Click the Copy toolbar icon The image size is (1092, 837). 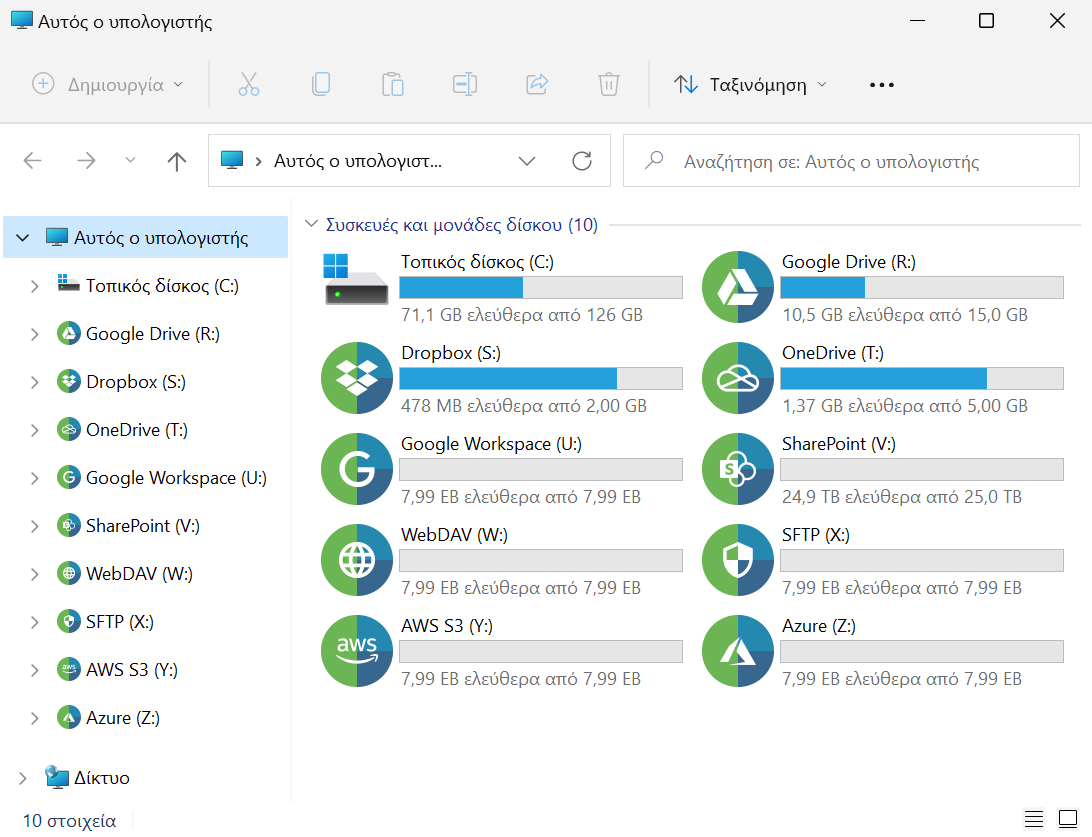pos(321,84)
